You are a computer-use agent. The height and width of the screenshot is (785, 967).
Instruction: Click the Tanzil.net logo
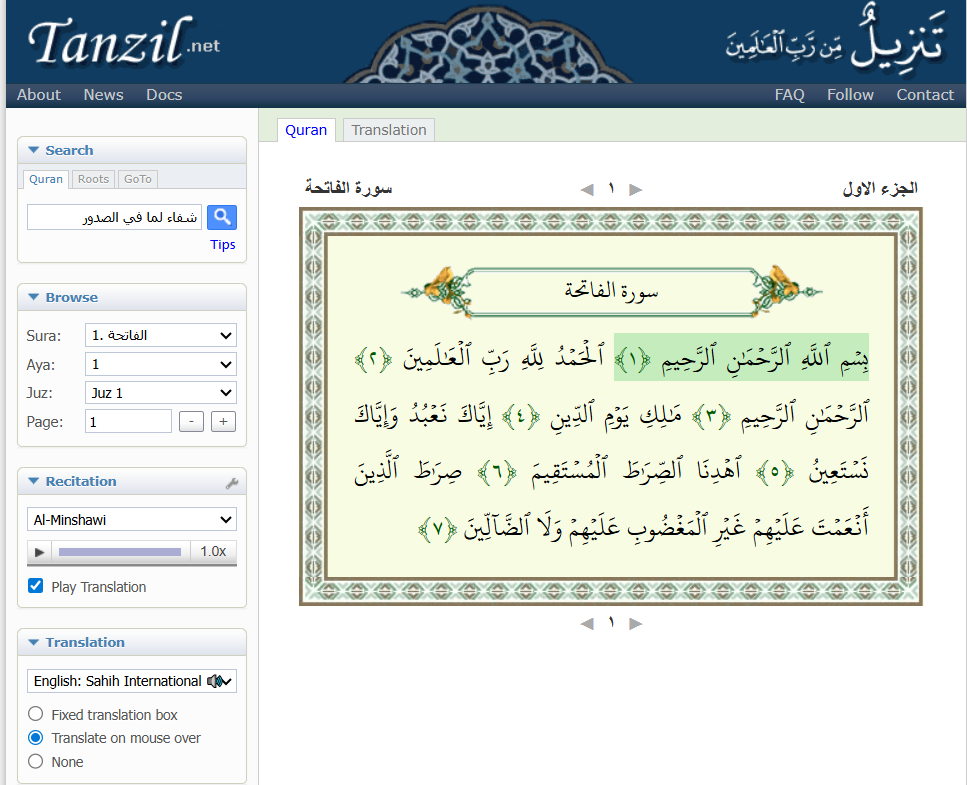coord(123,42)
